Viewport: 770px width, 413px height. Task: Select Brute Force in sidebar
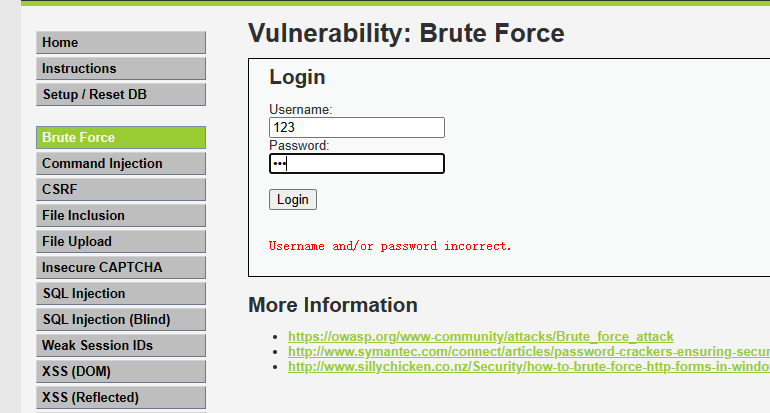tap(120, 138)
